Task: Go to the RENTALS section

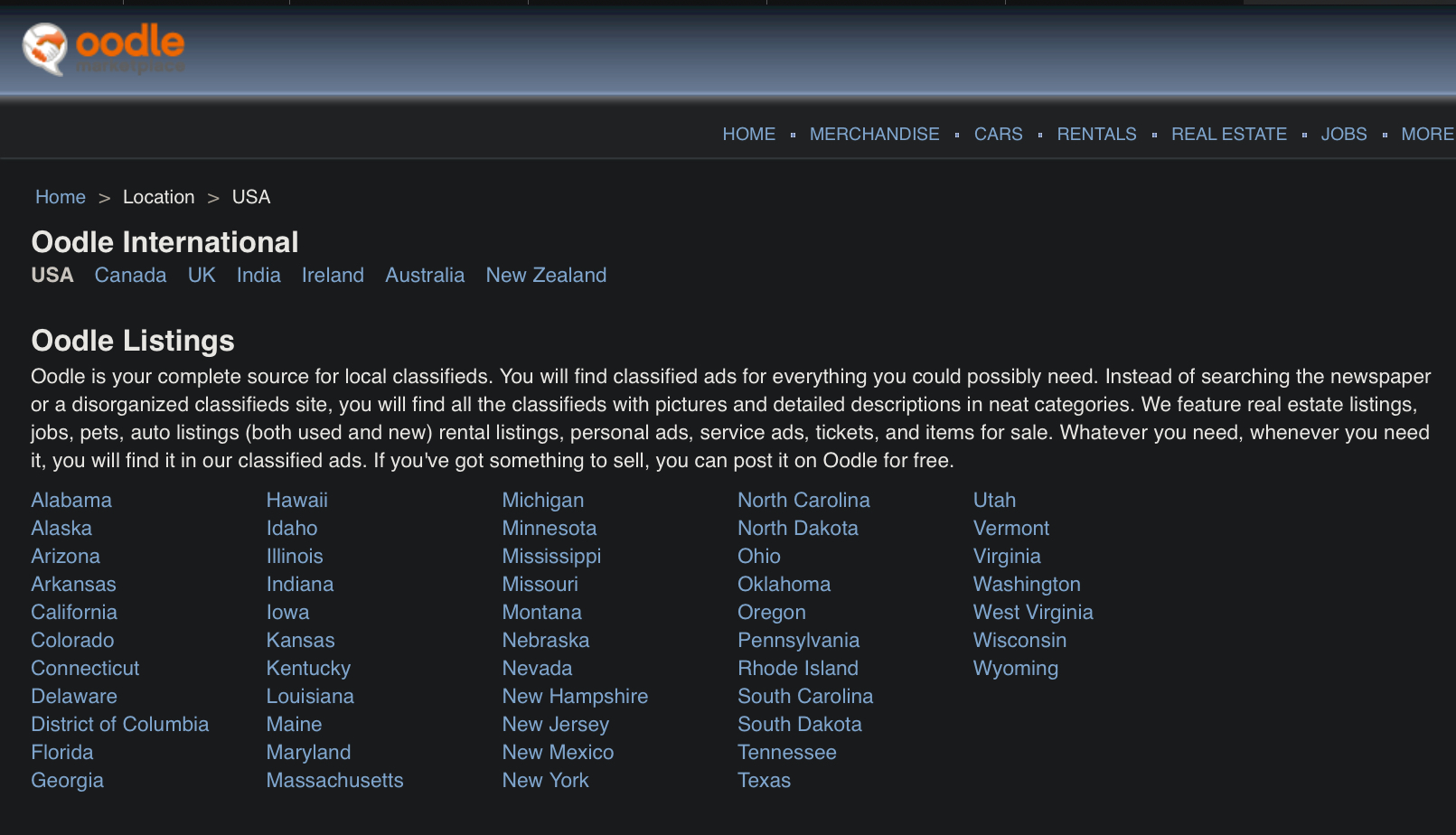Action: [1097, 135]
